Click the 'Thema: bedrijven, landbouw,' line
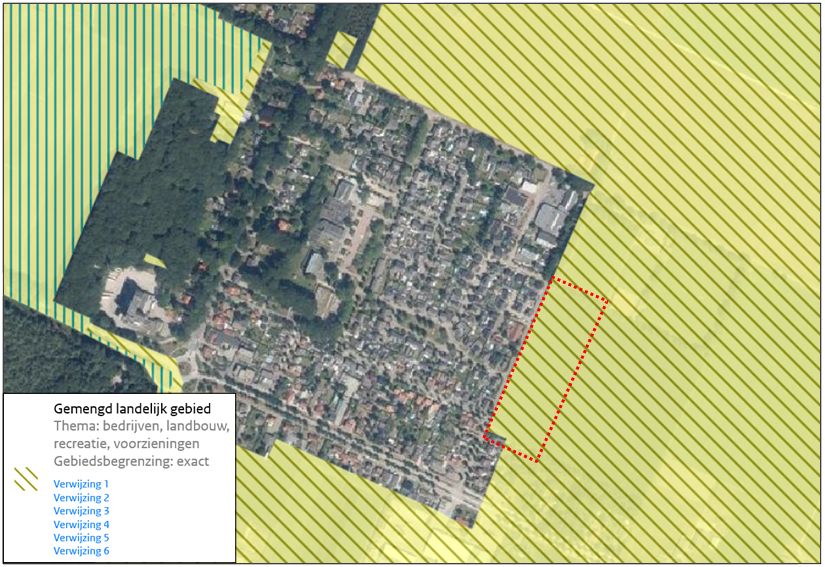 [x=142, y=426]
